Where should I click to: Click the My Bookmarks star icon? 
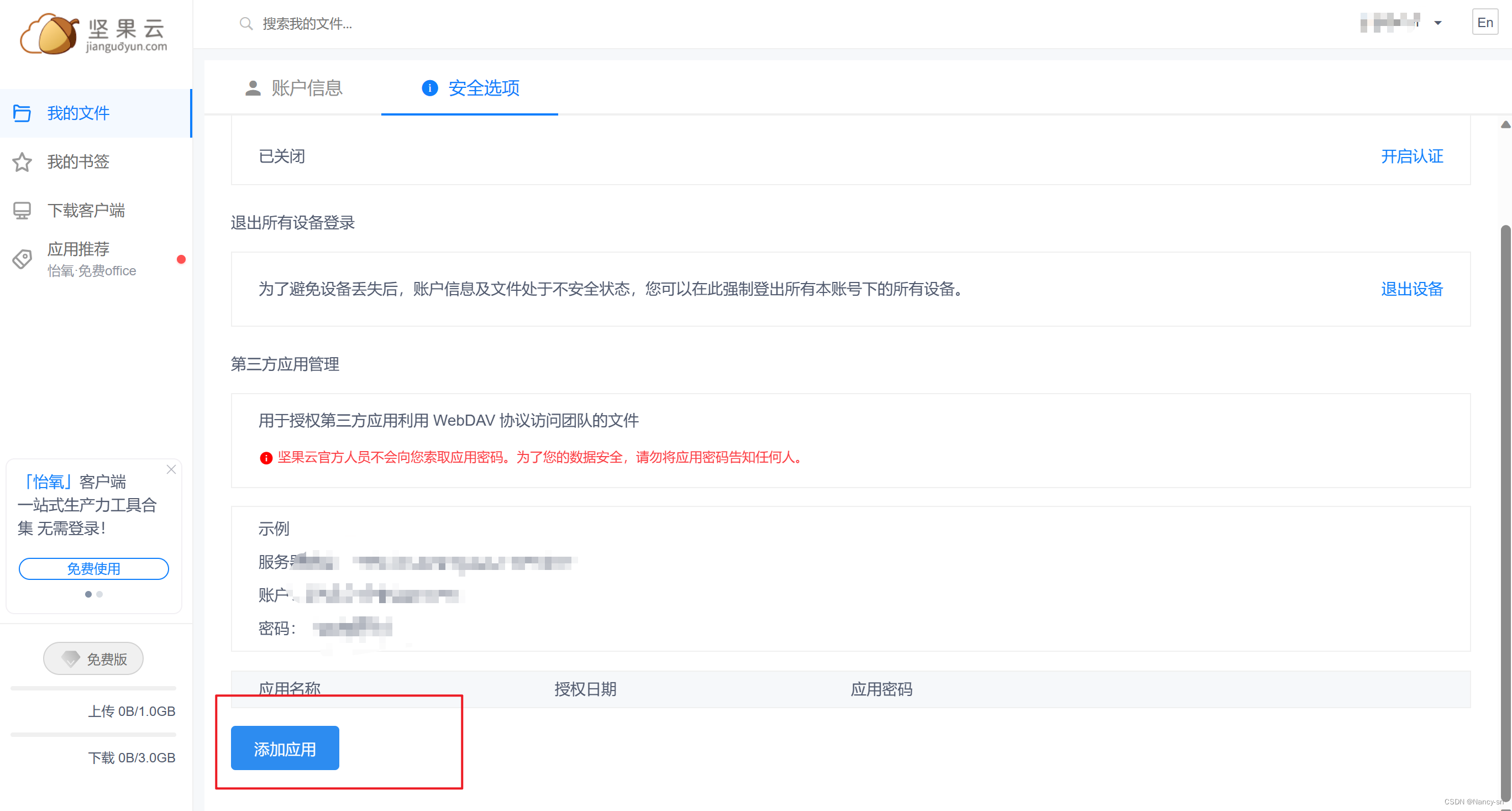(x=22, y=161)
